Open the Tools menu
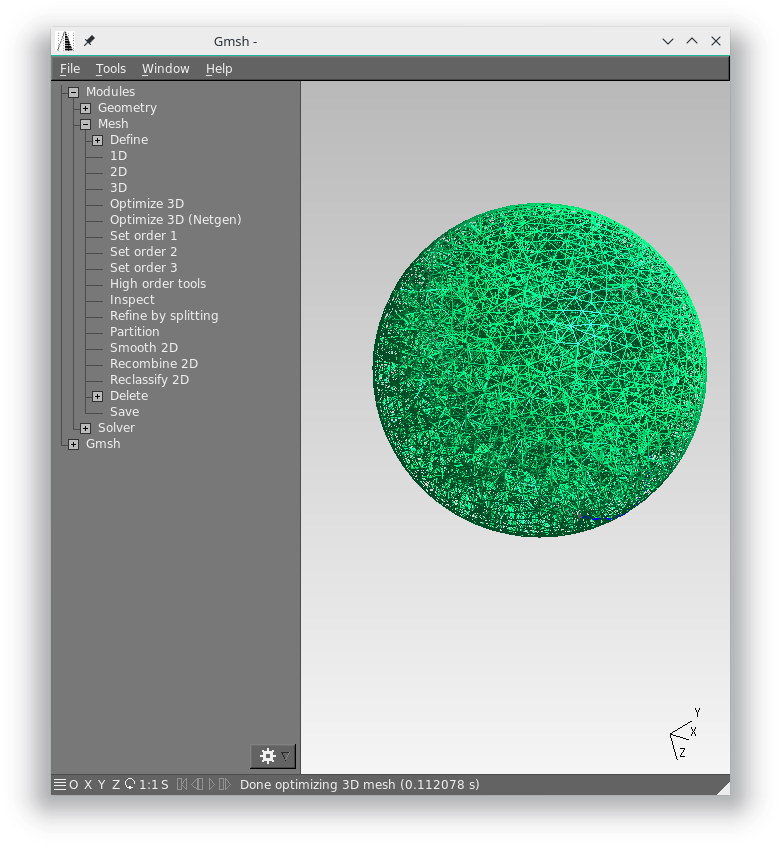Screen dimensions: 780x845 click(111, 68)
